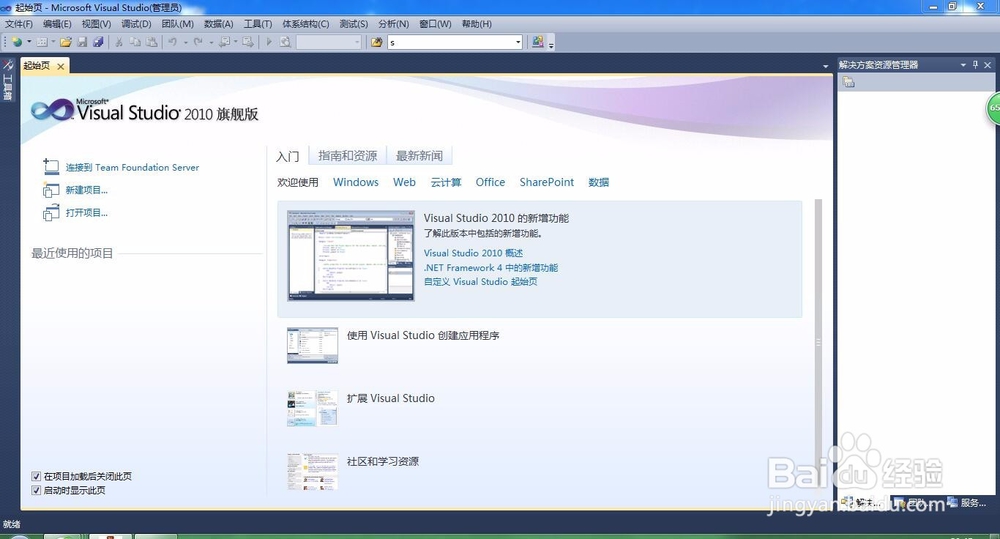Image resolution: width=1000 pixels, height=539 pixels.
Task: Toggle 'close page after project load' checkbox
Action: (36, 476)
